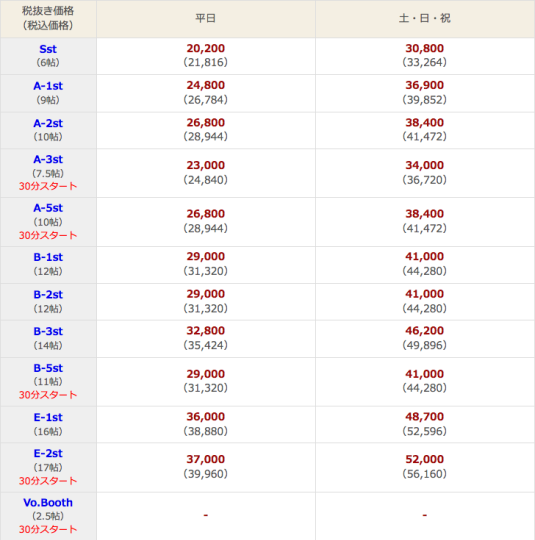Open the Vo.Booth studio link

[48, 502]
